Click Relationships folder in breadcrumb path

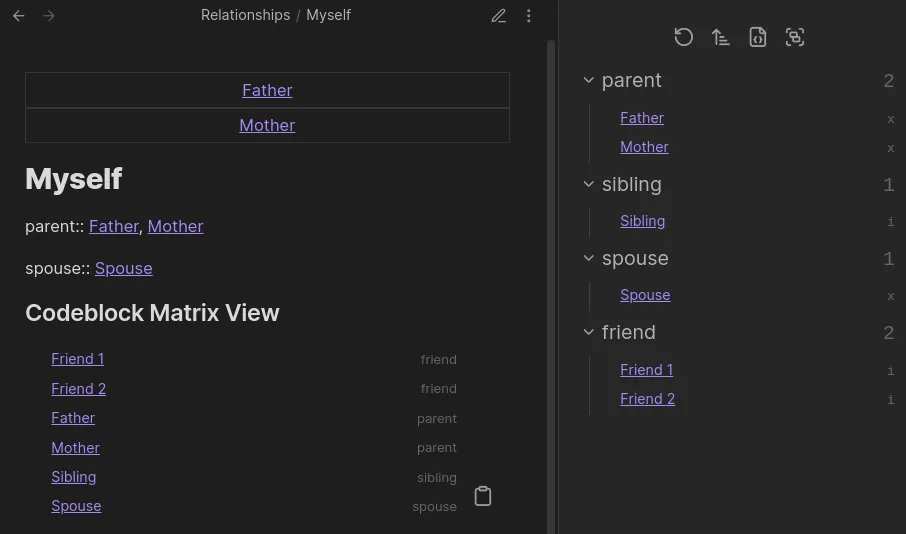[x=246, y=15]
